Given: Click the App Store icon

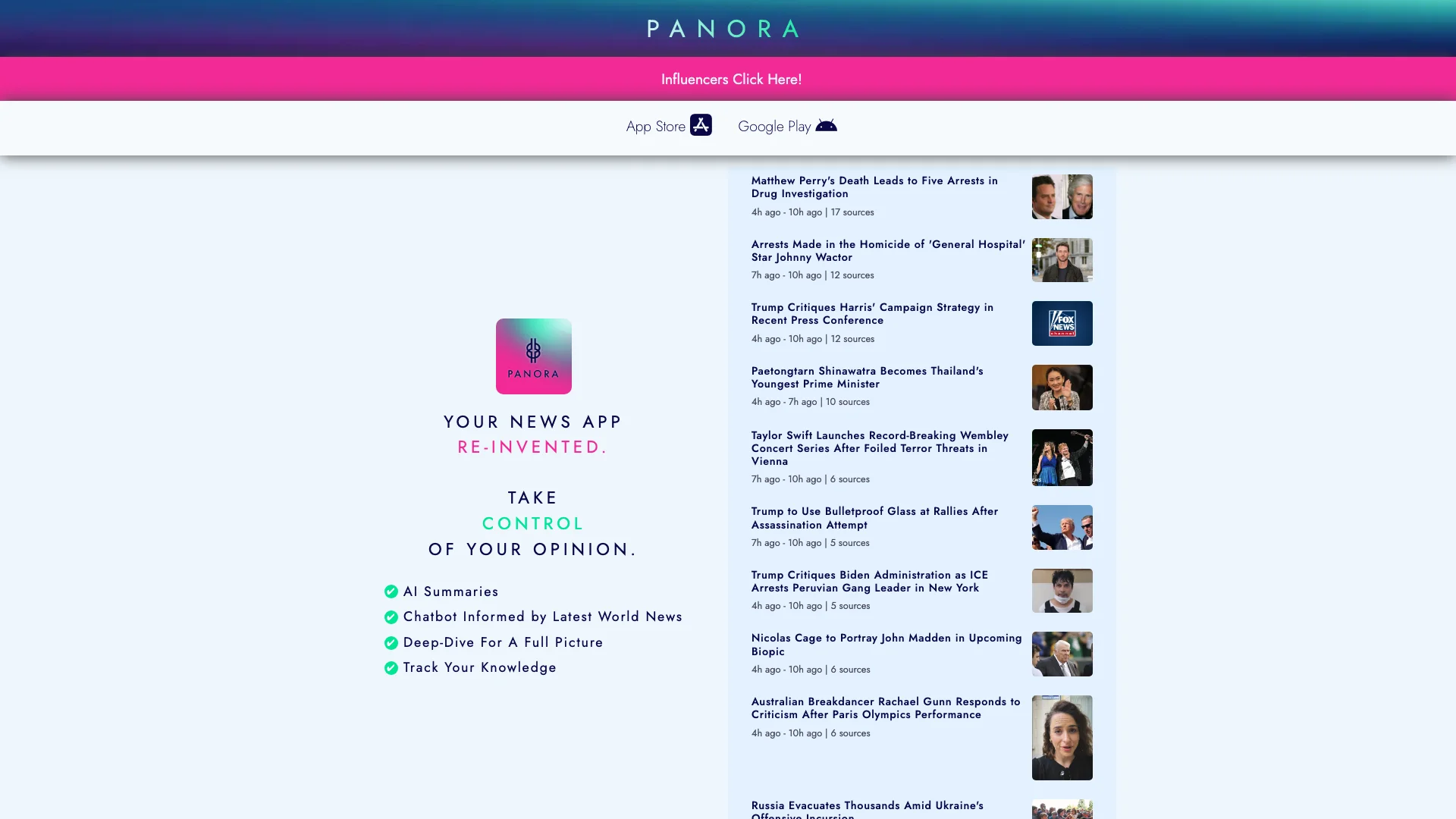Looking at the screenshot, I should pyautogui.click(x=701, y=125).
